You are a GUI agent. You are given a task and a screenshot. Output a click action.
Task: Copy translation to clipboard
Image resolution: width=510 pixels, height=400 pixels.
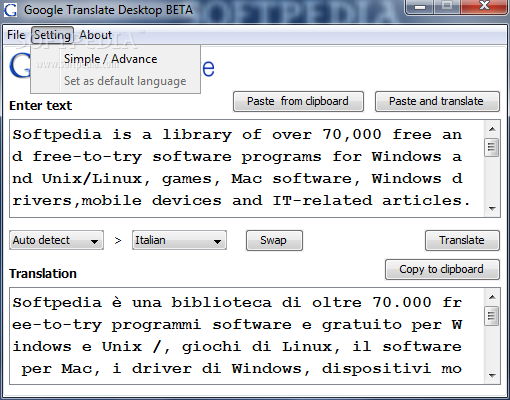[x=442, y=269]
